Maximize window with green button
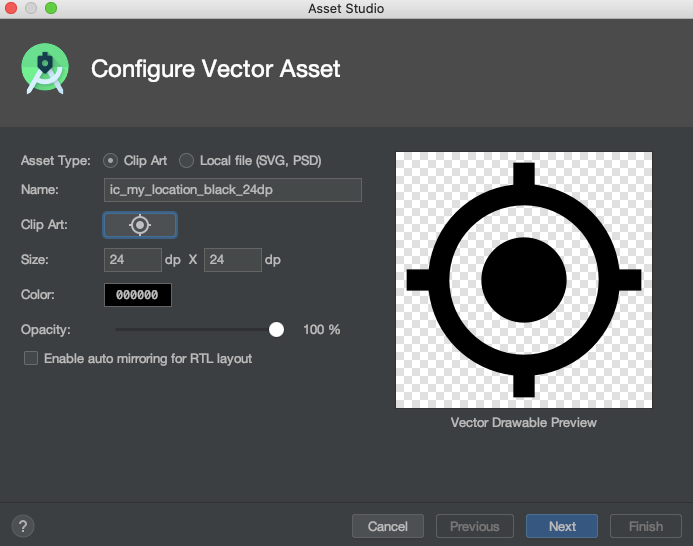Viewport: 693px width, 546px height. (x=51, y=8)
